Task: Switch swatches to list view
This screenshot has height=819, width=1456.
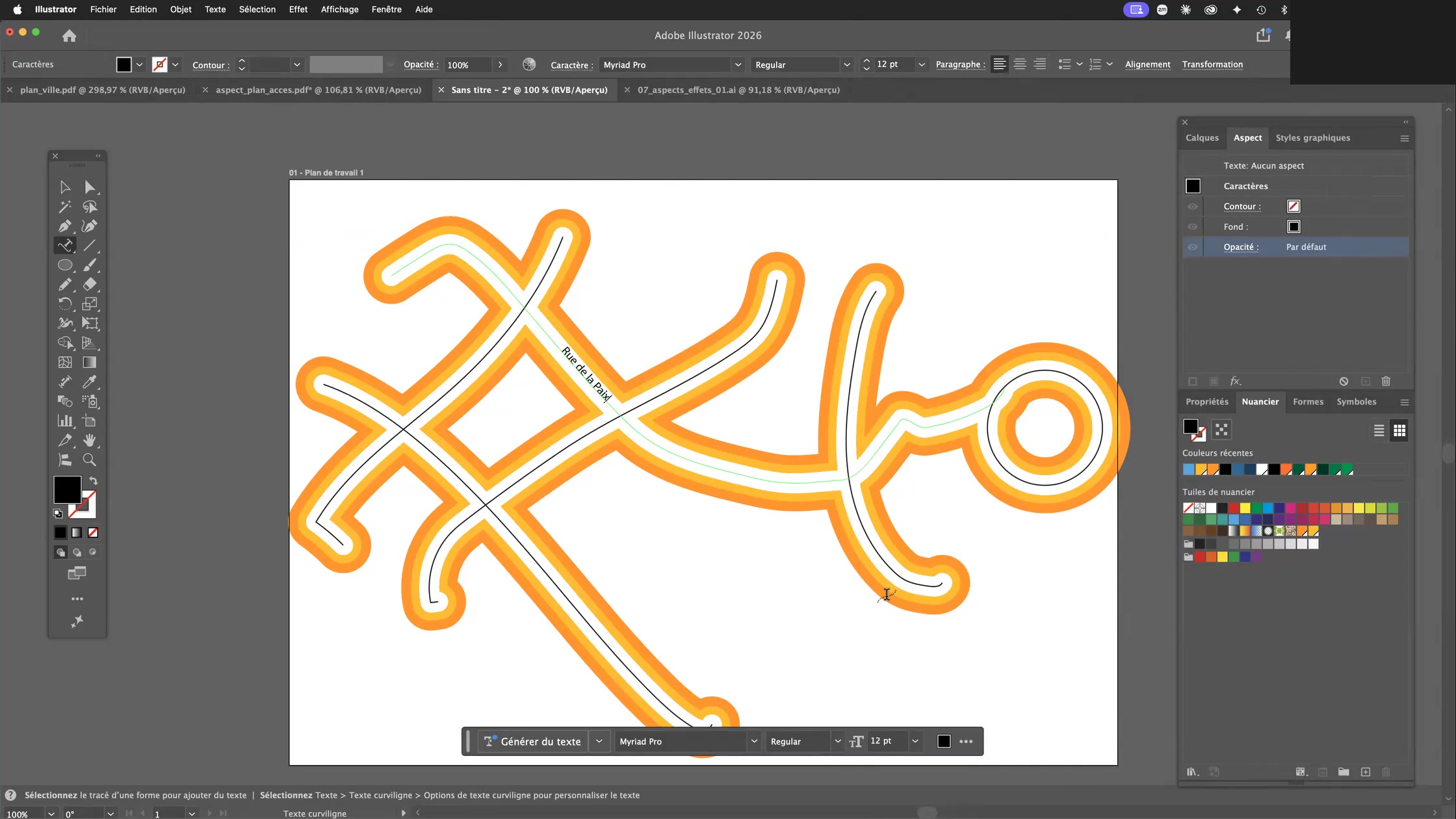Action: pyautogui.click(x=1379, y=430)
